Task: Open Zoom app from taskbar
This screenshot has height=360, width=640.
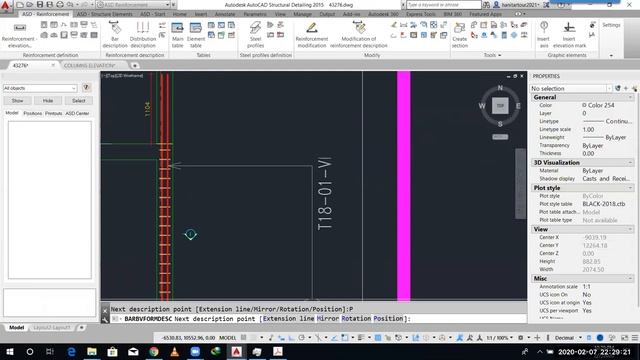Action: click(x=195, y=351)
